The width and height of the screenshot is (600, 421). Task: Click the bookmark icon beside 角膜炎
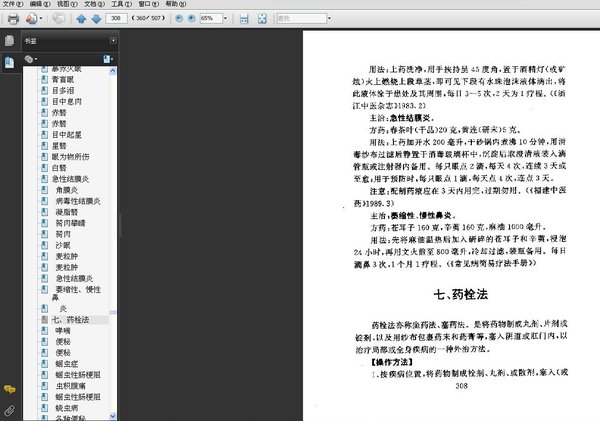click(x=44, y=190)
